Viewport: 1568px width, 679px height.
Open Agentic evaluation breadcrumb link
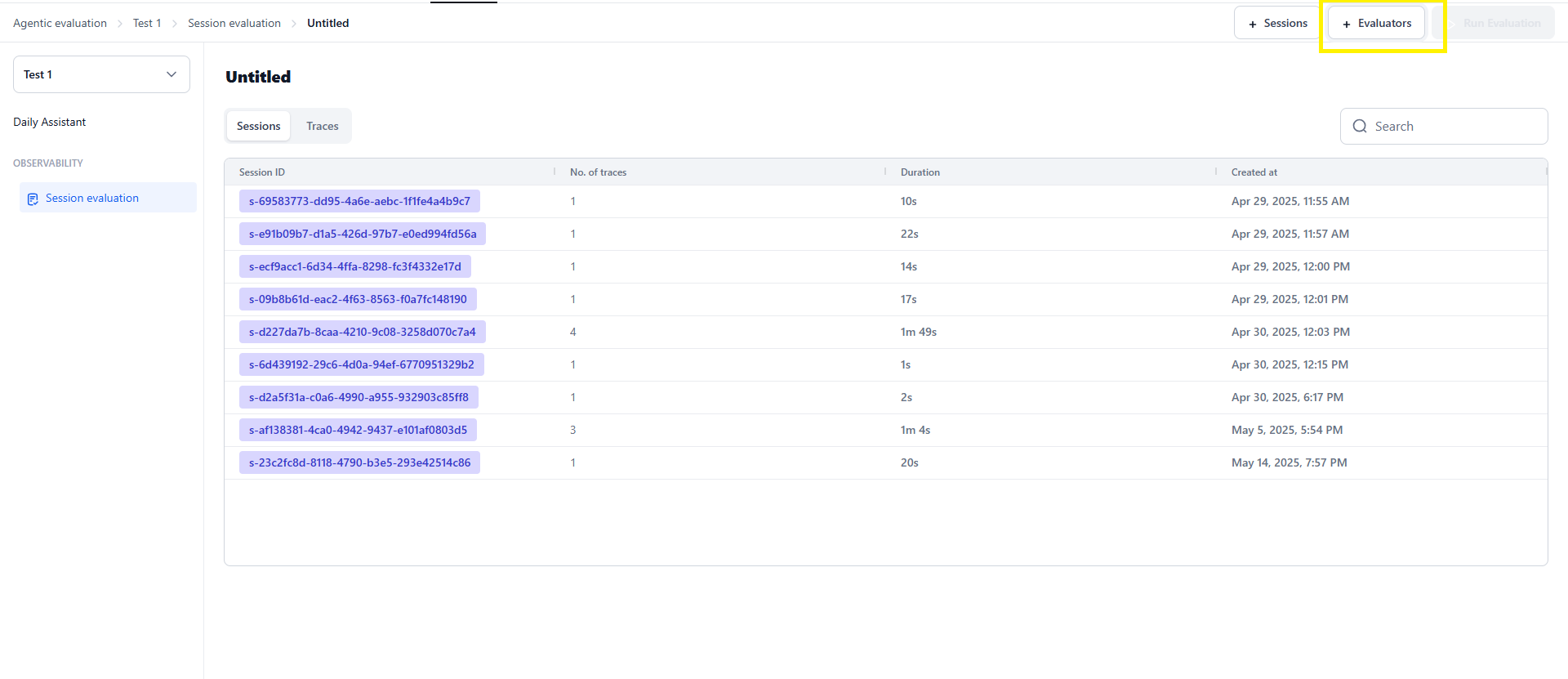click(60, 23)
